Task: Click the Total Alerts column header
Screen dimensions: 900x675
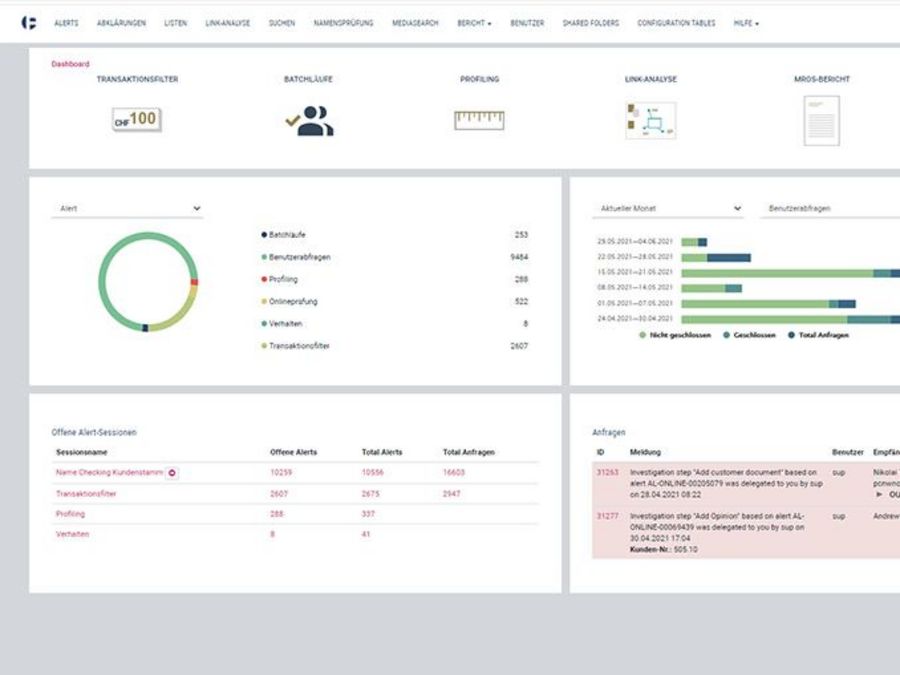Action: (382, 452)
